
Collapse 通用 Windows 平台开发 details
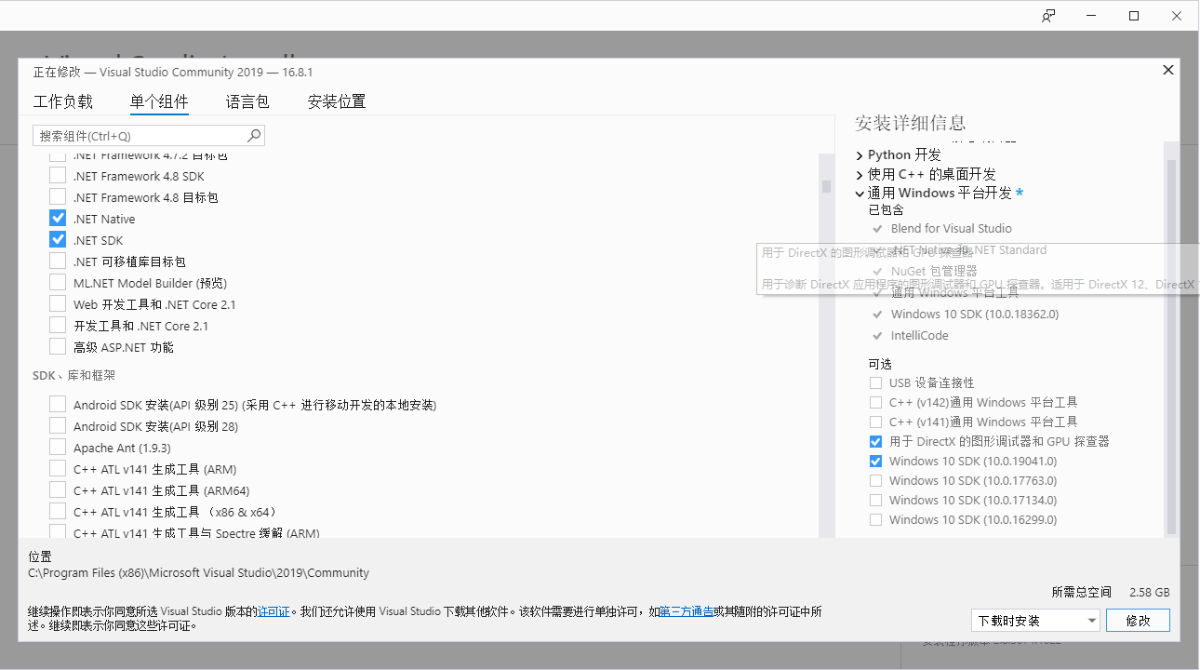coord(860,193)
